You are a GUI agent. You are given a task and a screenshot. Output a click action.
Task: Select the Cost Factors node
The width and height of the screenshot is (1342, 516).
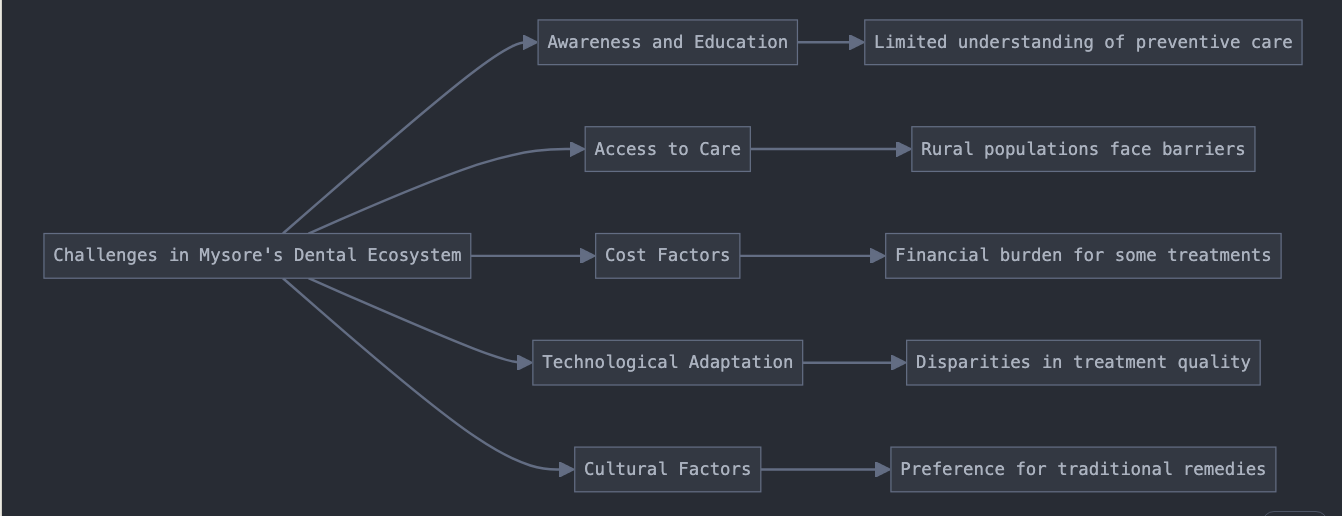[x=667, y=256]
